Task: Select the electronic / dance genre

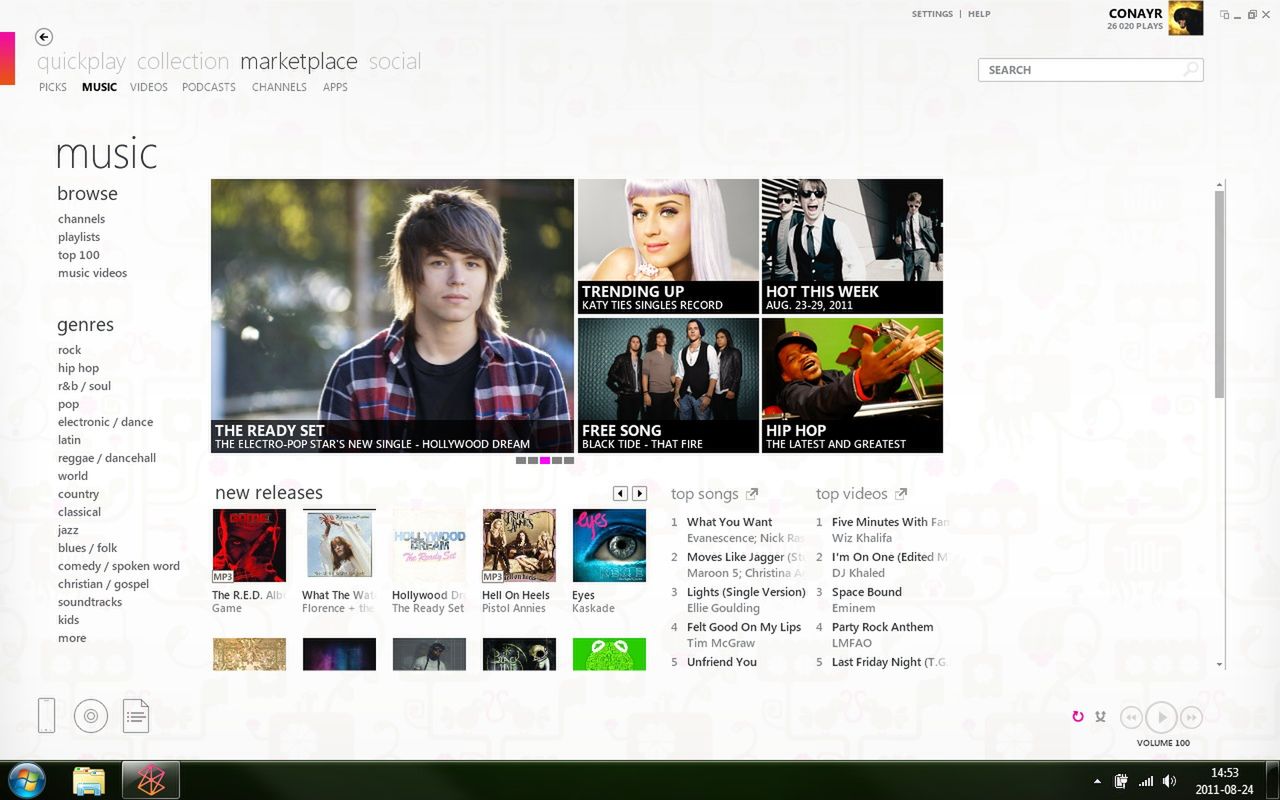Action: pyautogui.click(x=105, y=422)
